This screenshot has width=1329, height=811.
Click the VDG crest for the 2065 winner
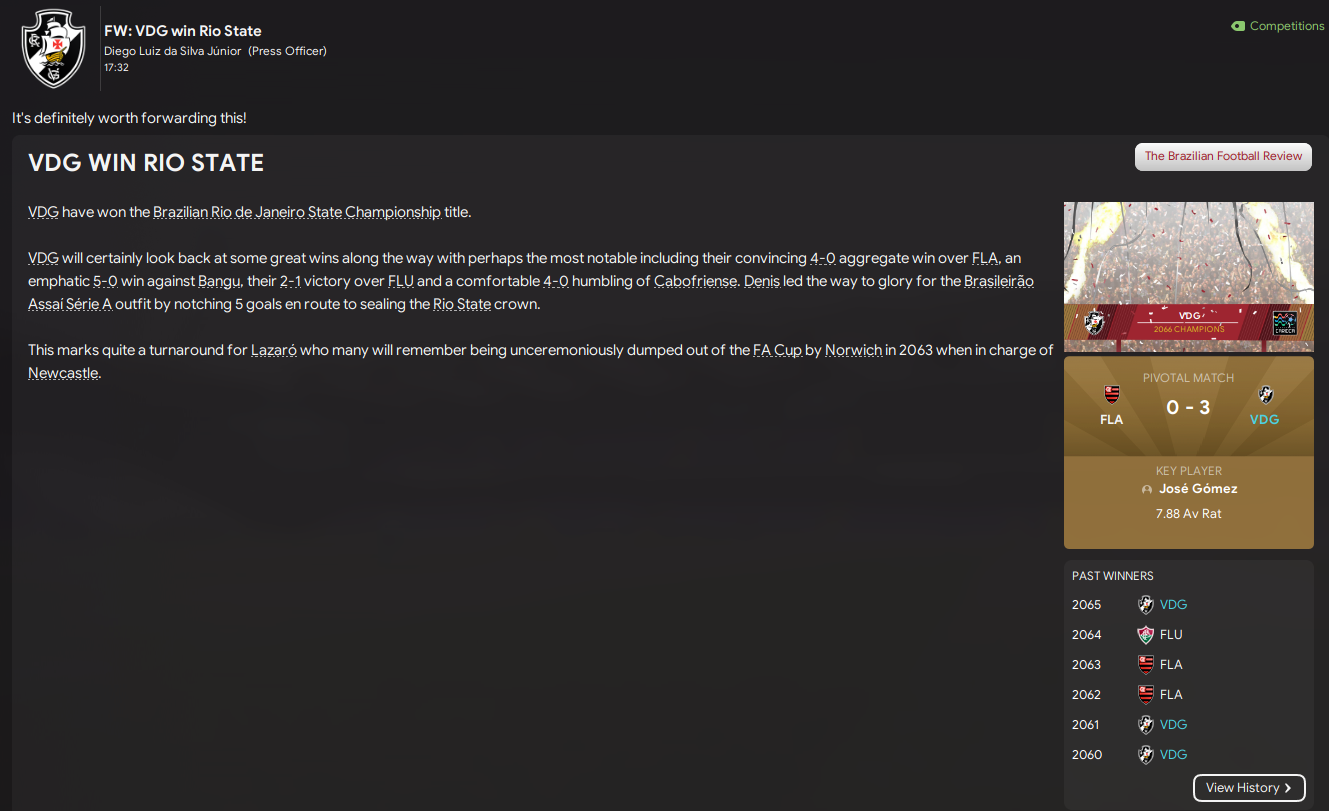tap(1146, 604)
